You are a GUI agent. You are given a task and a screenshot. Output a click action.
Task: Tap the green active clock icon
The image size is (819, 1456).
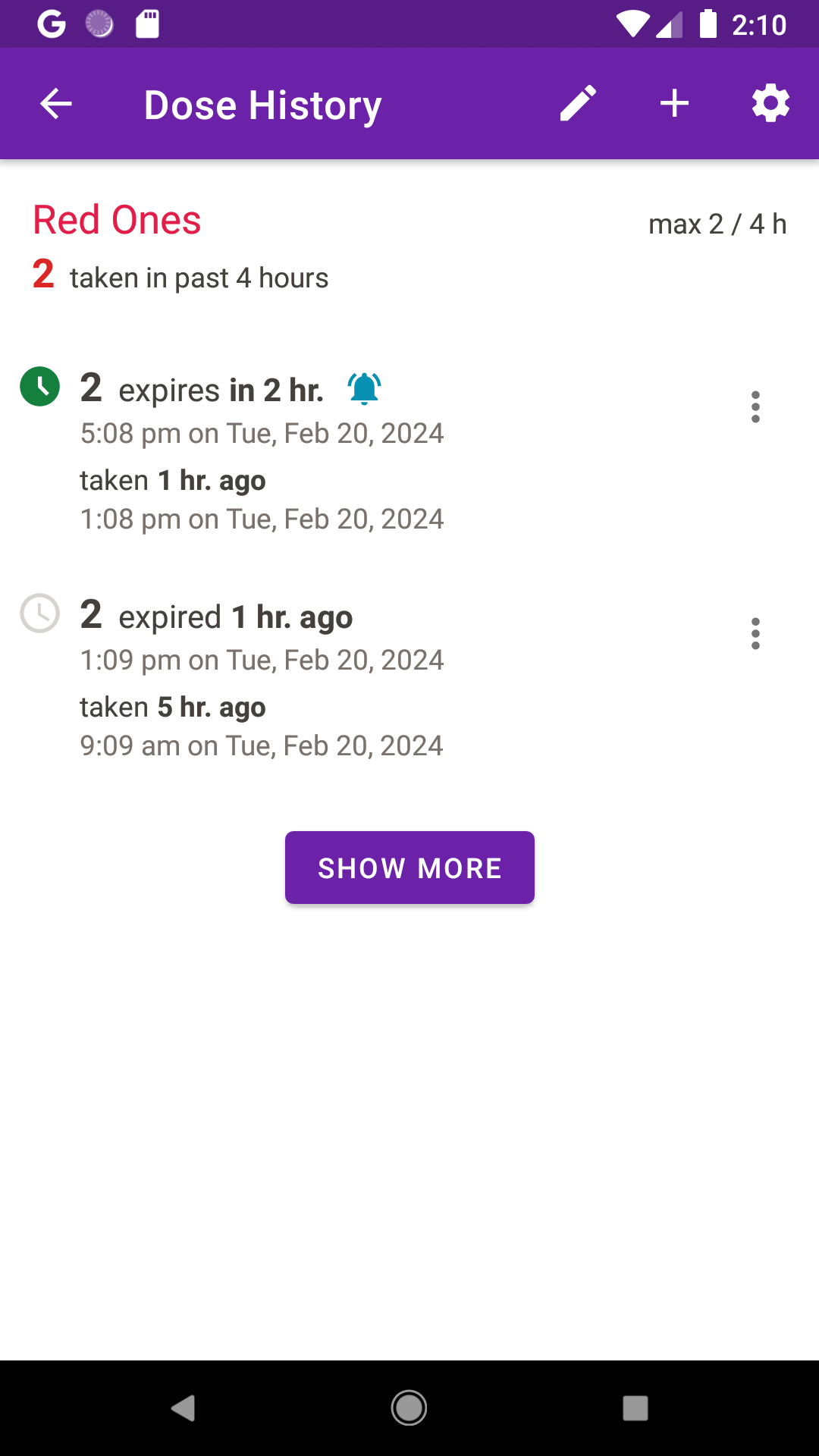[39, 387]
